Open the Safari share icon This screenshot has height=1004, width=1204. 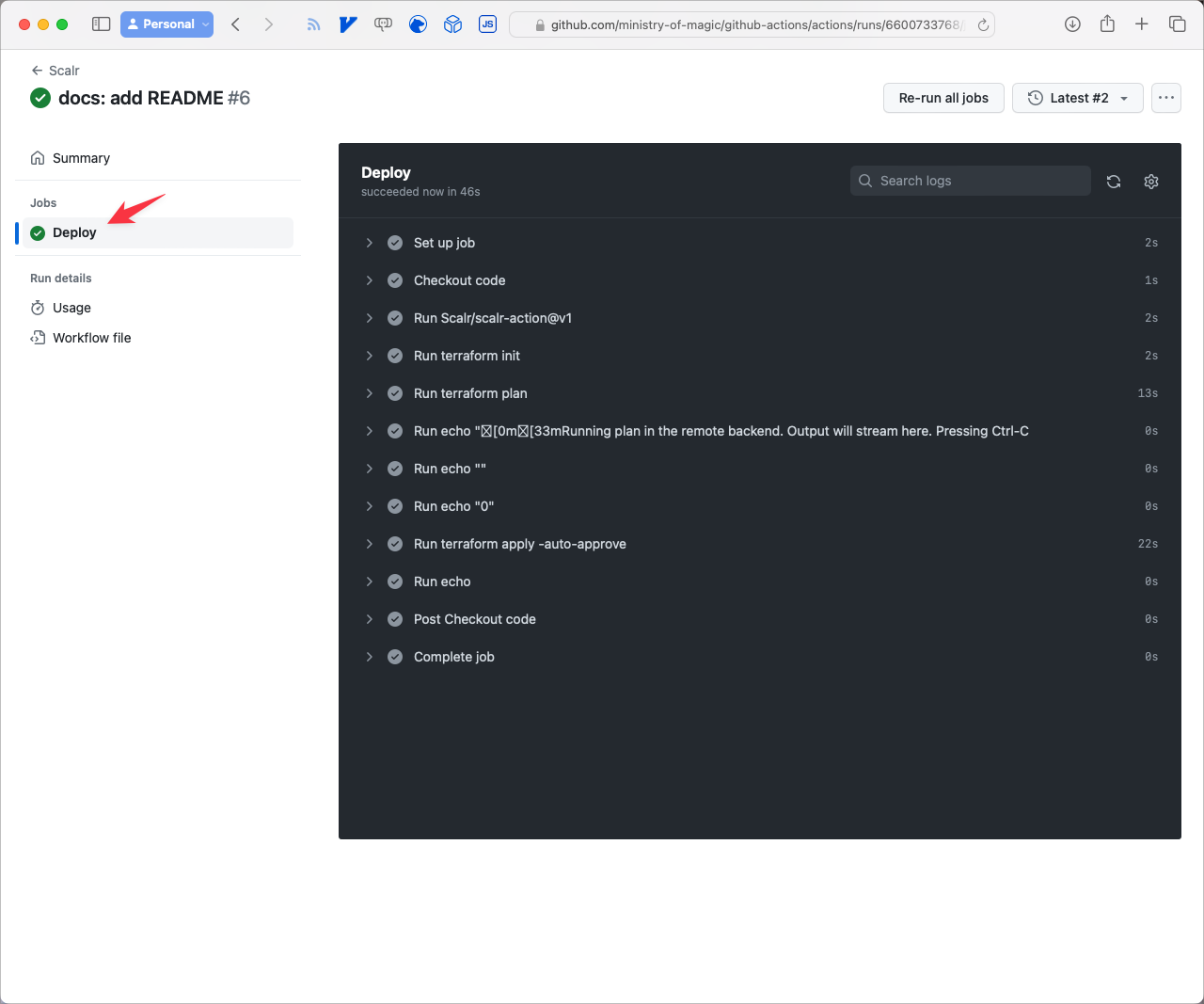(1107, 24)
